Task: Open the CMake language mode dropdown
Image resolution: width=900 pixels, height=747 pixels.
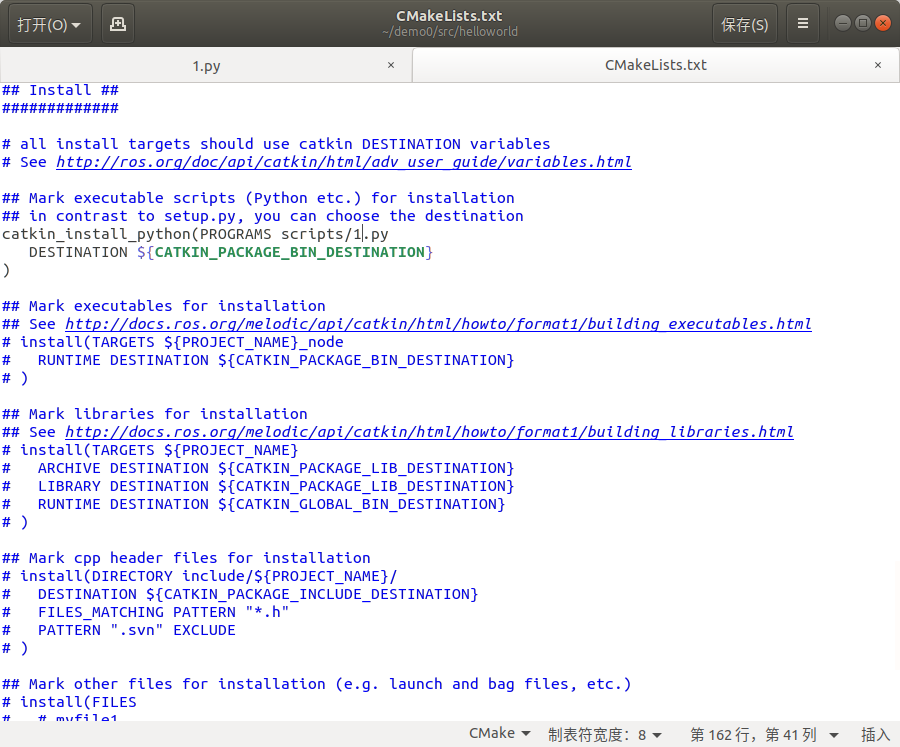Action: click(x=498, y=733)
